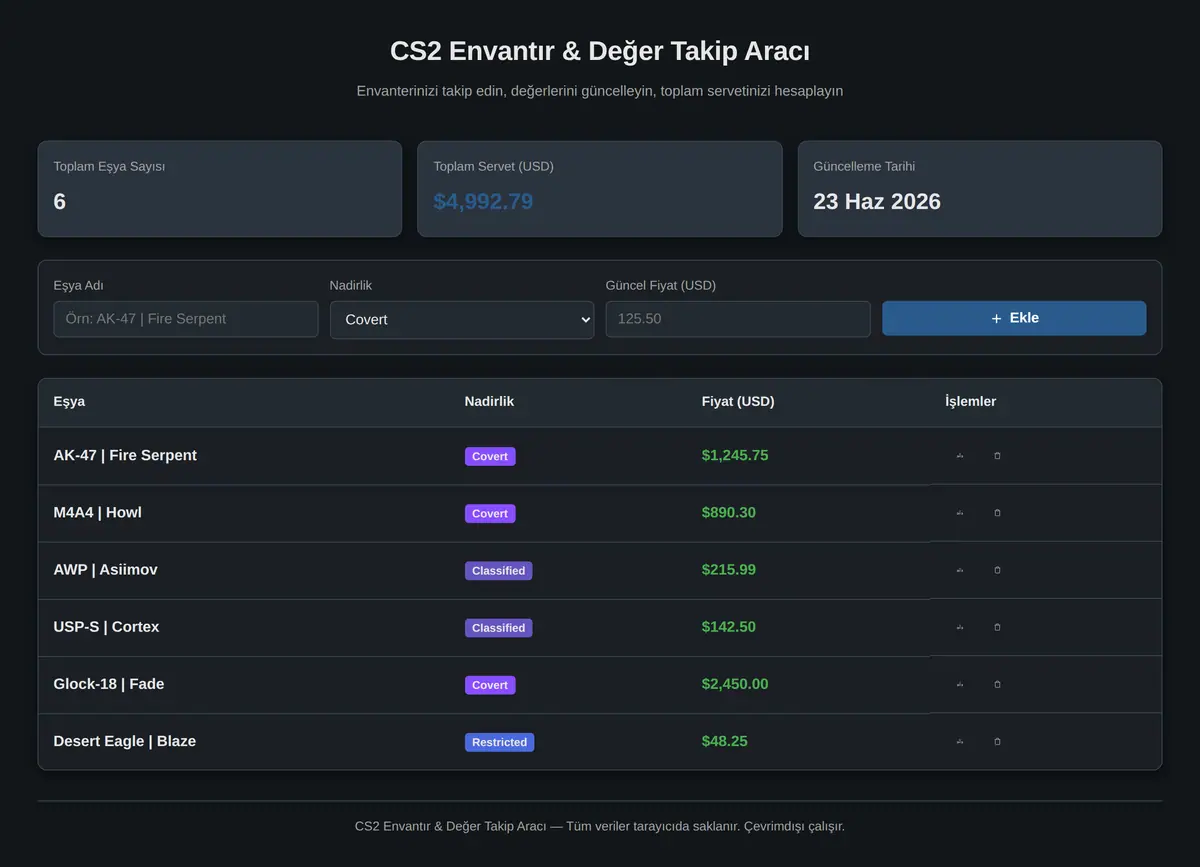Click the Güncelleme Tarihi label

tap(864, 166)
